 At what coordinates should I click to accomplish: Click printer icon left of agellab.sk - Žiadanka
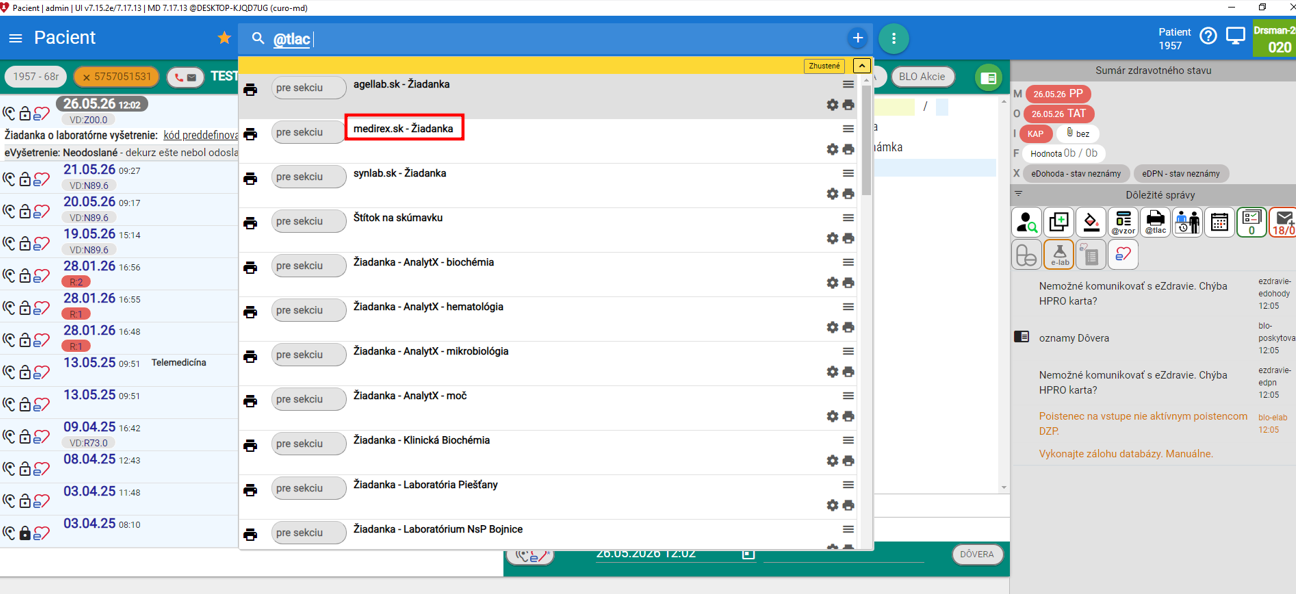(x=250, y=89)
